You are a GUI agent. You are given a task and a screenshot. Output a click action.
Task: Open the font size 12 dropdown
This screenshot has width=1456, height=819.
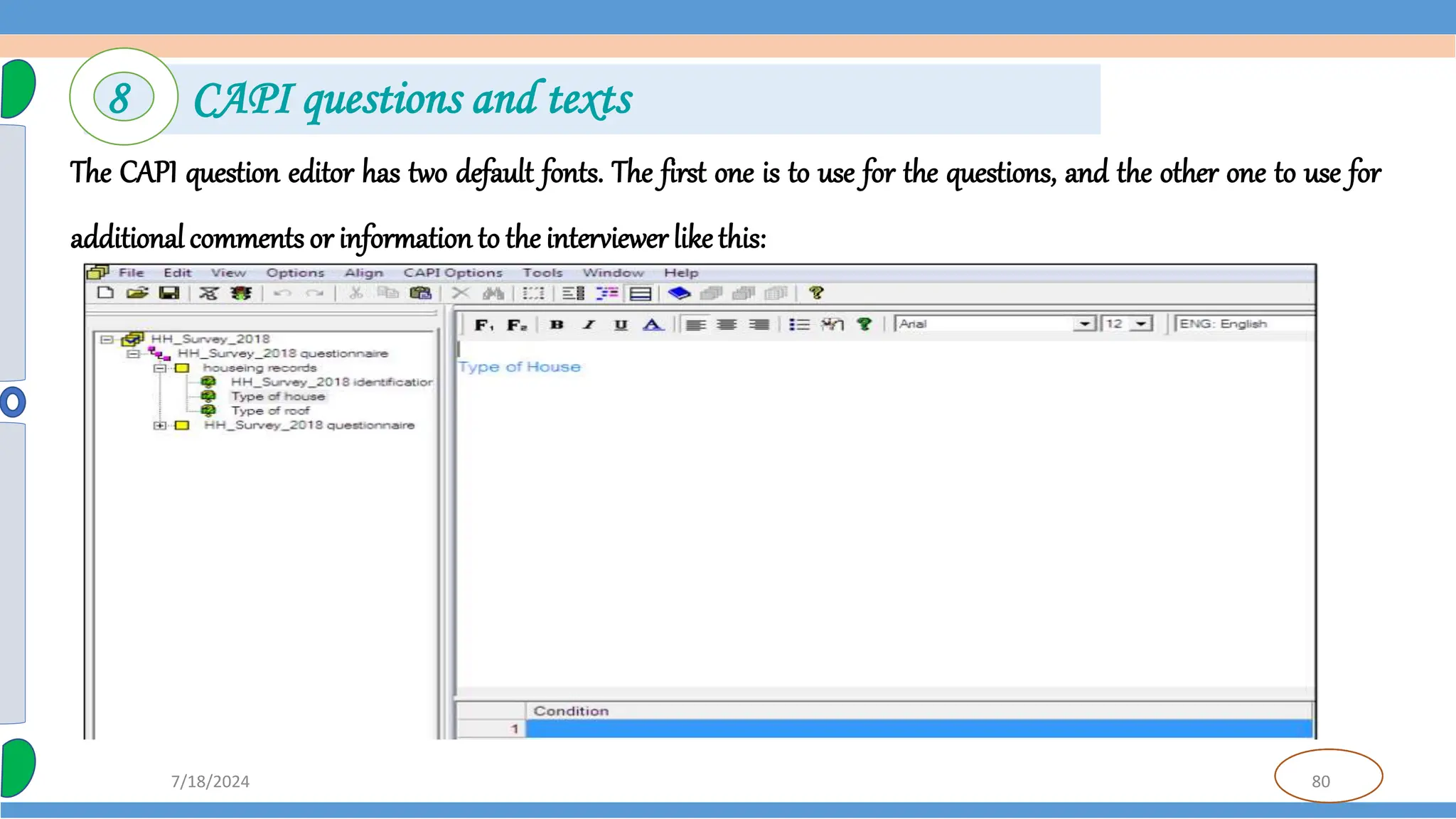point(1141,324)
